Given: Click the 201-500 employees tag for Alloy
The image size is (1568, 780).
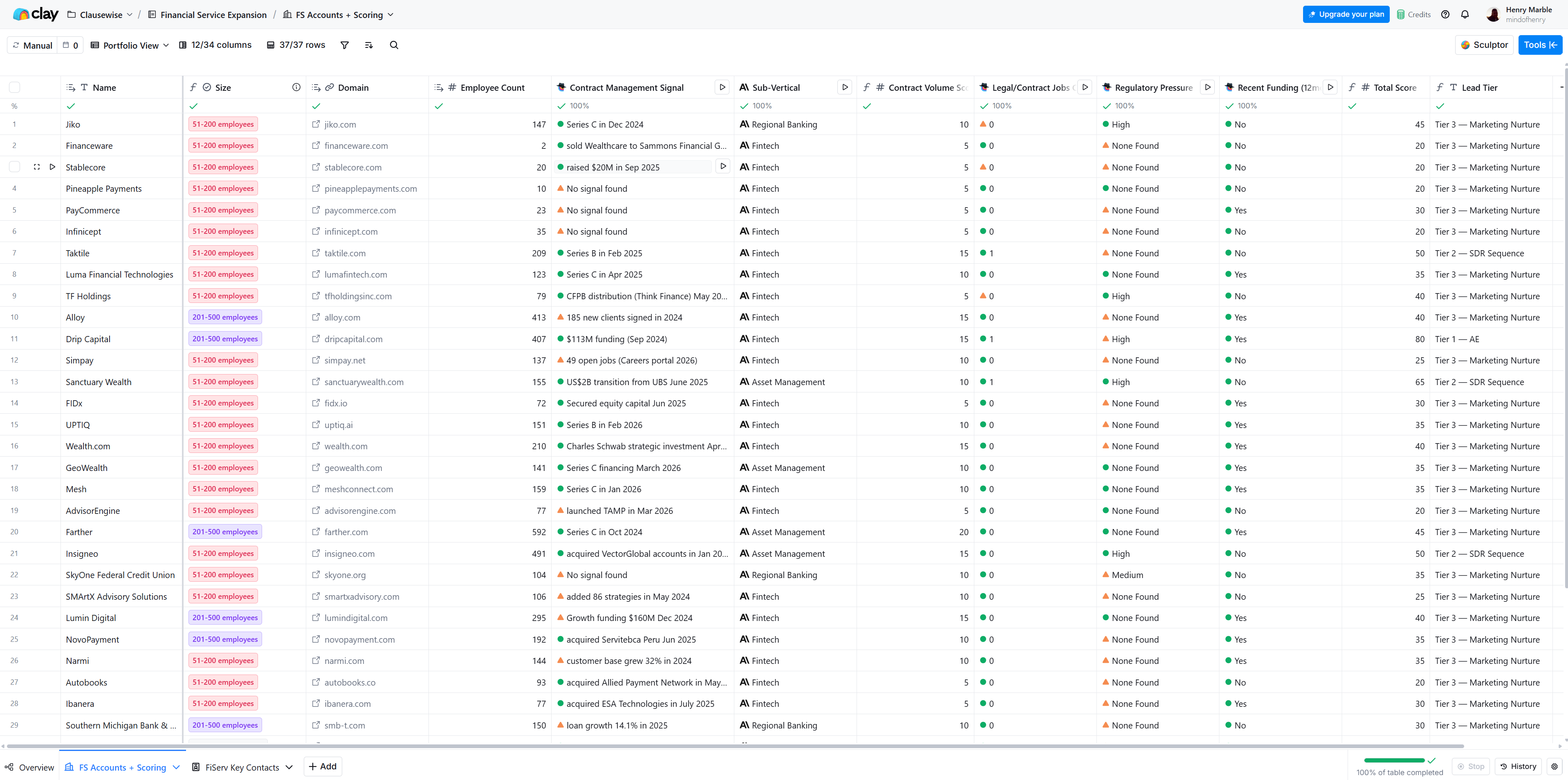Looking at the screenshot, I should (224, 317).
